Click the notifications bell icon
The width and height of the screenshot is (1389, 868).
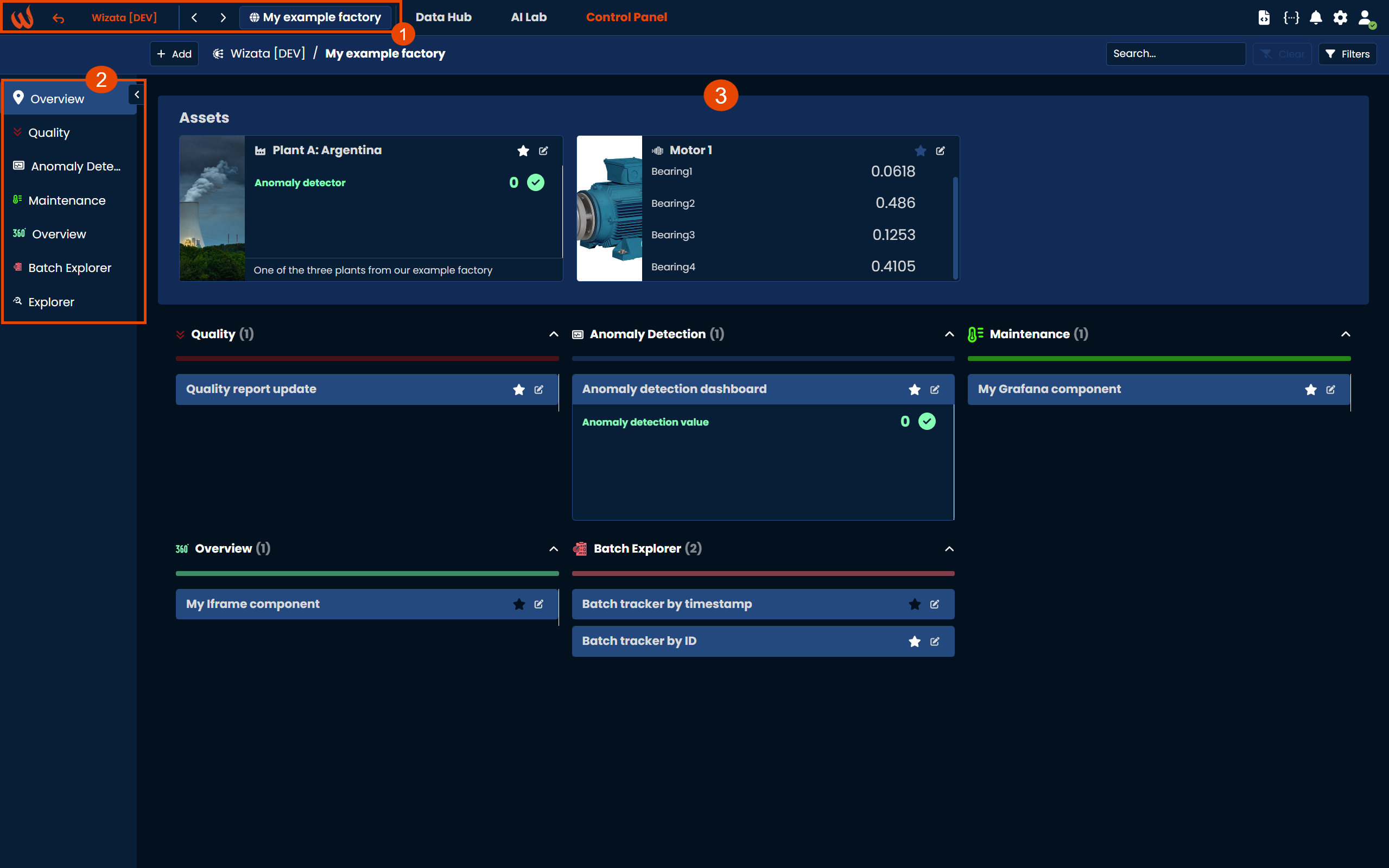pos(1316,17)
